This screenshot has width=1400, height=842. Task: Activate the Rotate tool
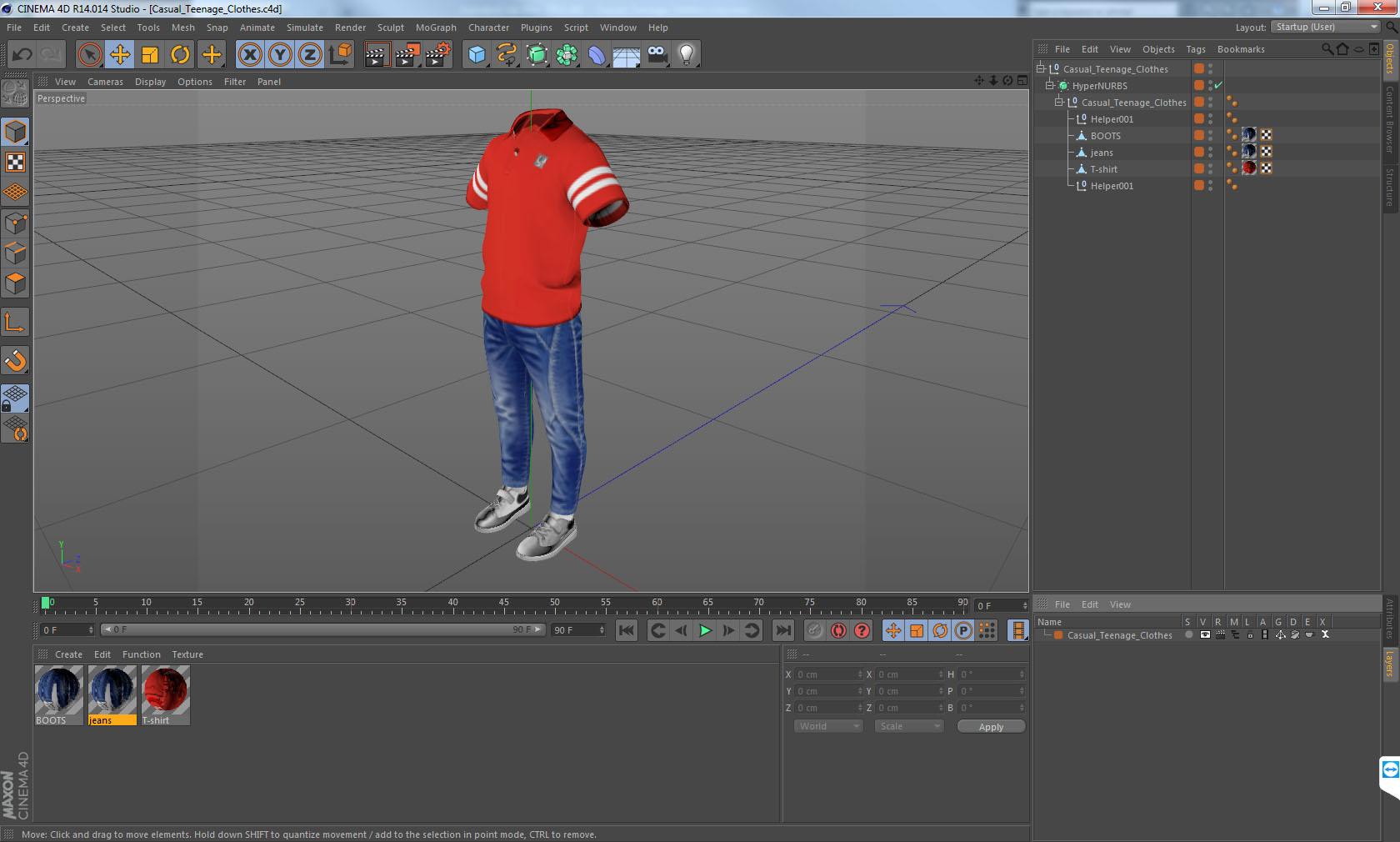181,55
